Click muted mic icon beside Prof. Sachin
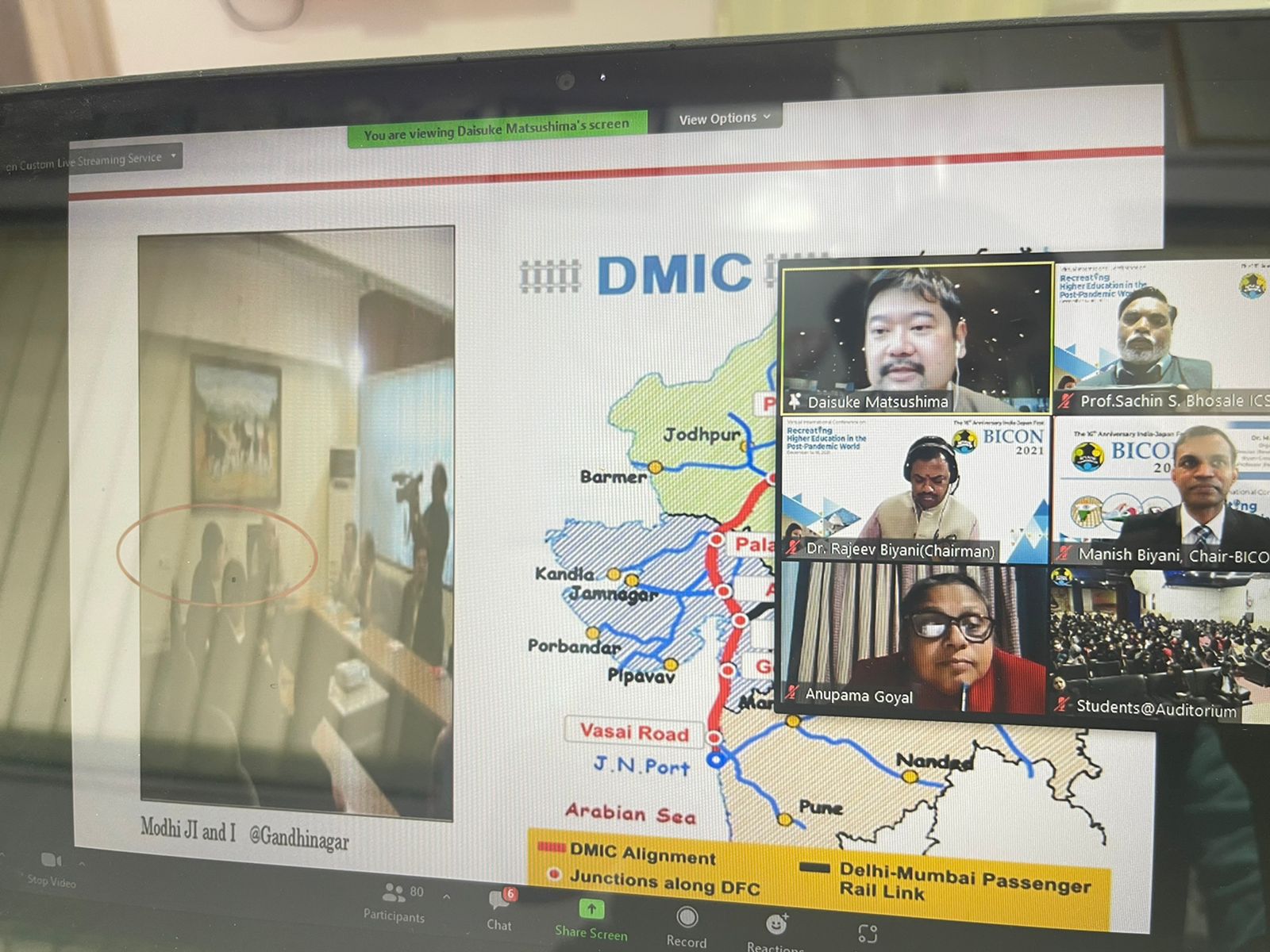Viewport: 1270px width, 952px height. click(x=1065, y=401)
